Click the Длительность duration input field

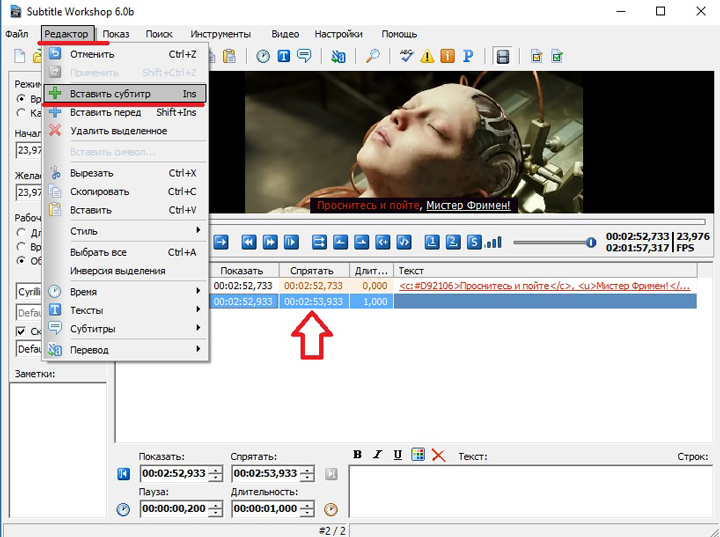click(x=264, y=508)
